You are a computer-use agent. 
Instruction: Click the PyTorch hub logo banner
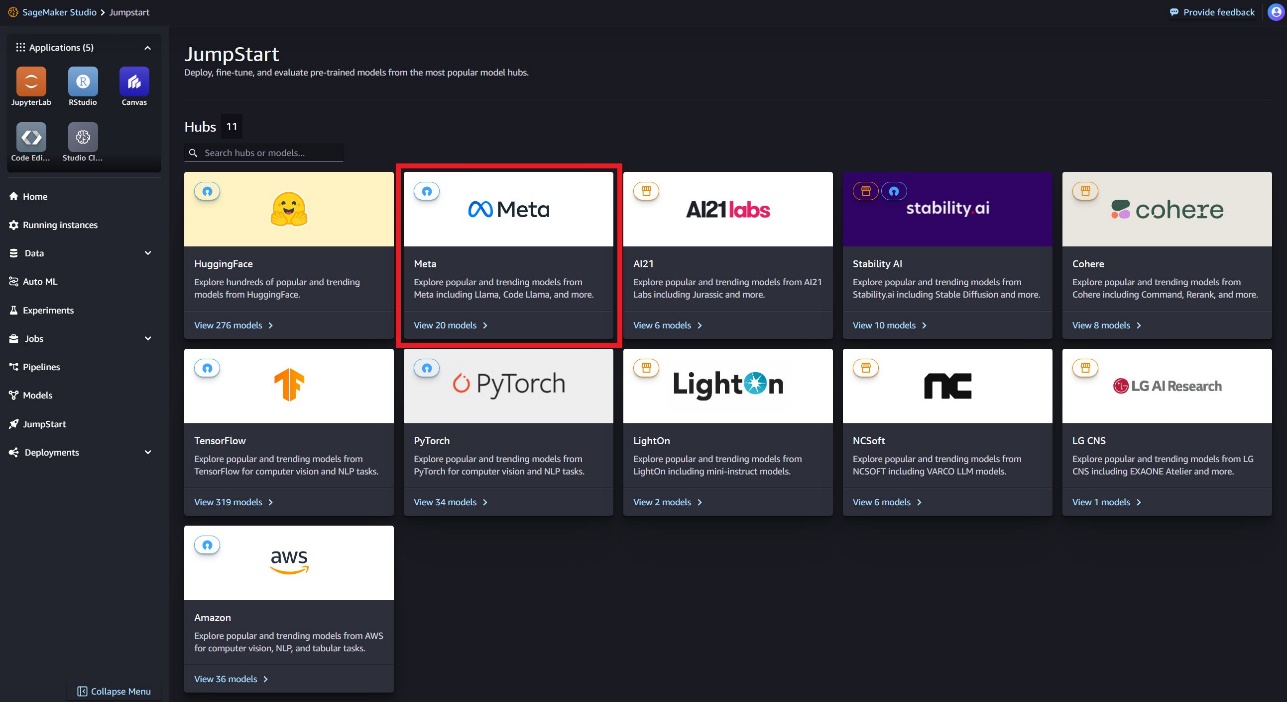(509, 386)
